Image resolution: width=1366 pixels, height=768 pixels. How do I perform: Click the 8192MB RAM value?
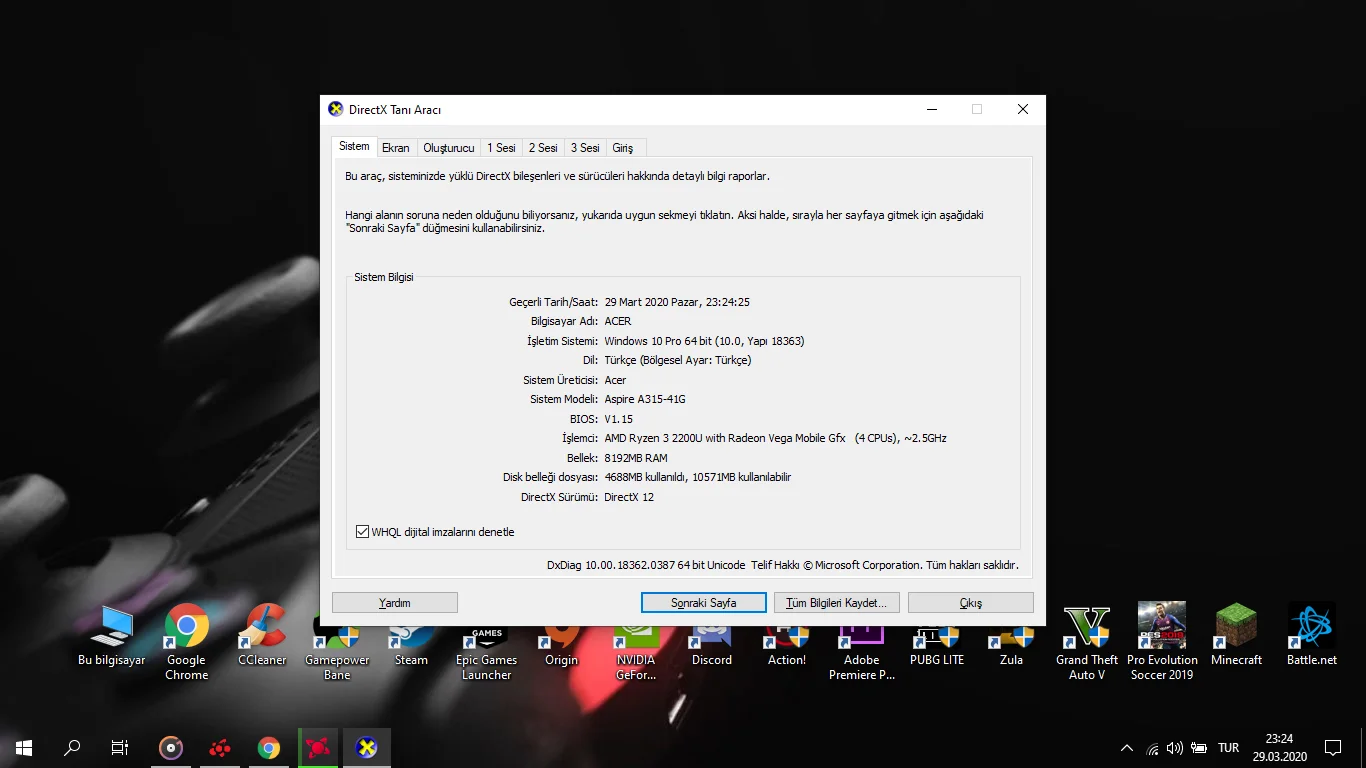[636, 458]
